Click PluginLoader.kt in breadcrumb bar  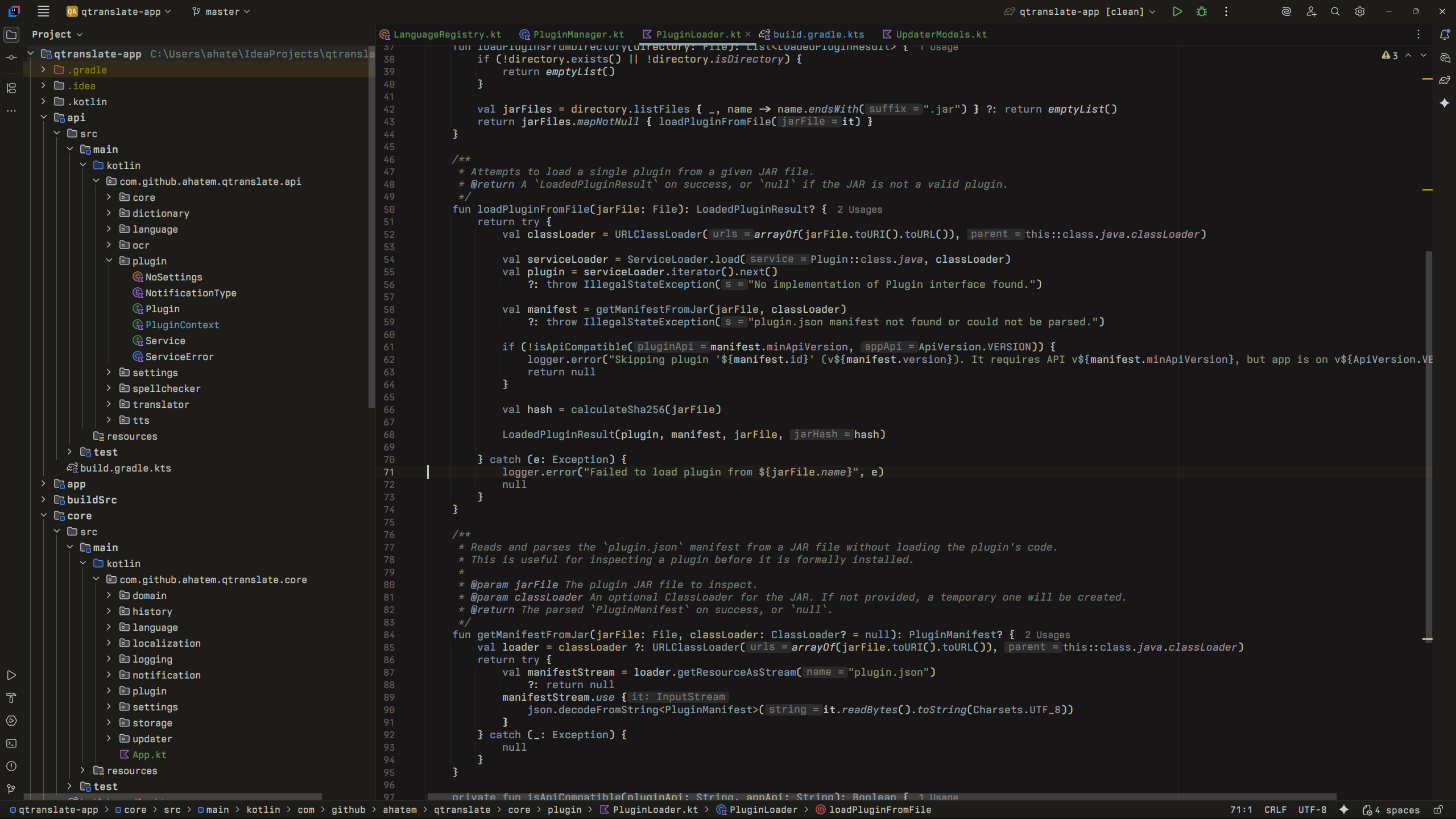click(649, 809)
